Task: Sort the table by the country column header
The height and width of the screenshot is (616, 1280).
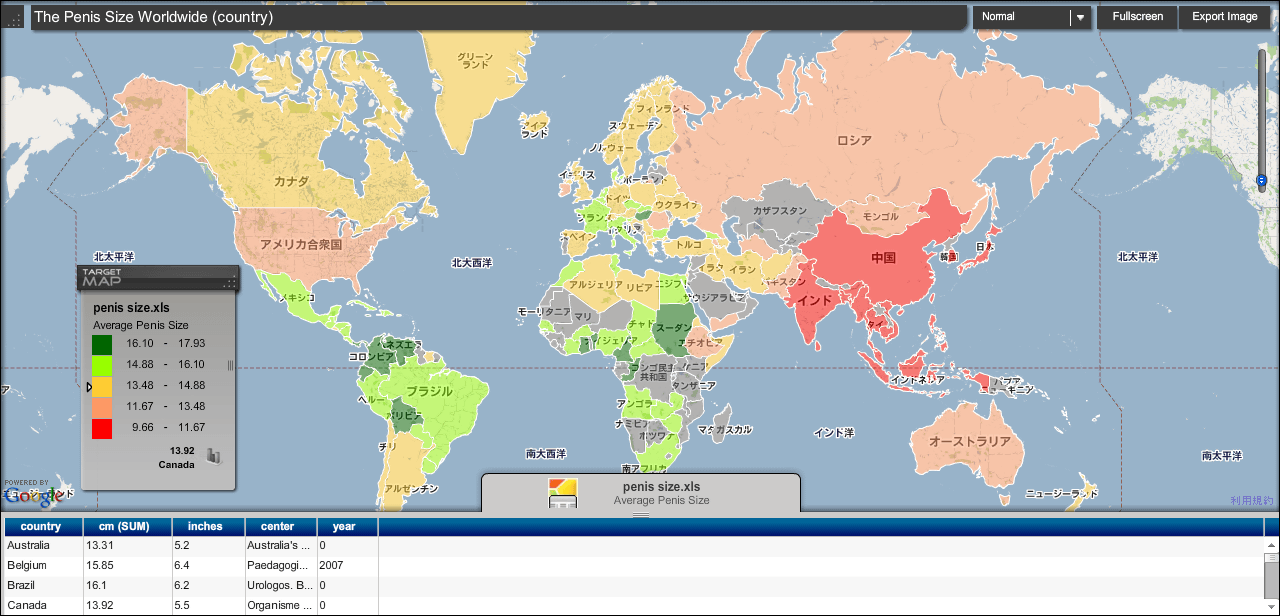Action: click(41, 526)
